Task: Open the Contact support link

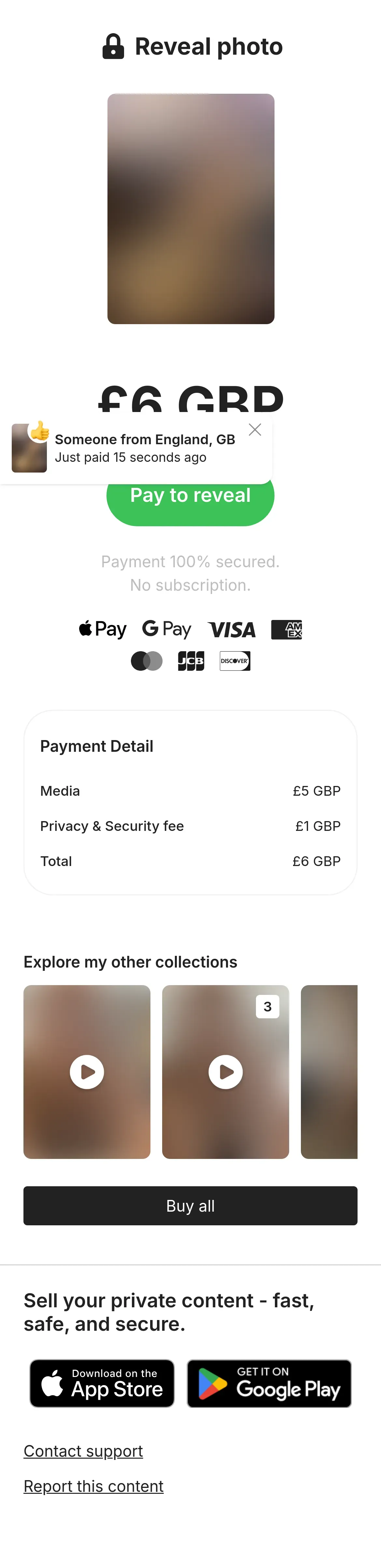Action: click(x=83, y=1451)
